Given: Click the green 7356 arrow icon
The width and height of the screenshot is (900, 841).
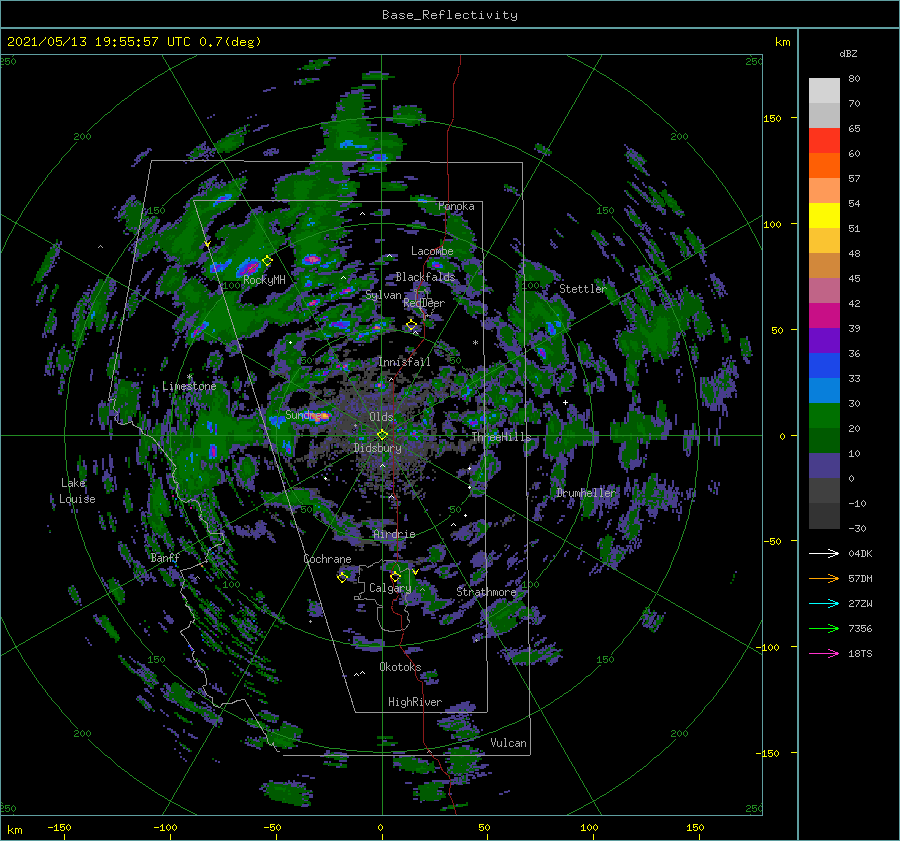Looking at the screenshot, I should pyautogui.click(x=824, y=629).
